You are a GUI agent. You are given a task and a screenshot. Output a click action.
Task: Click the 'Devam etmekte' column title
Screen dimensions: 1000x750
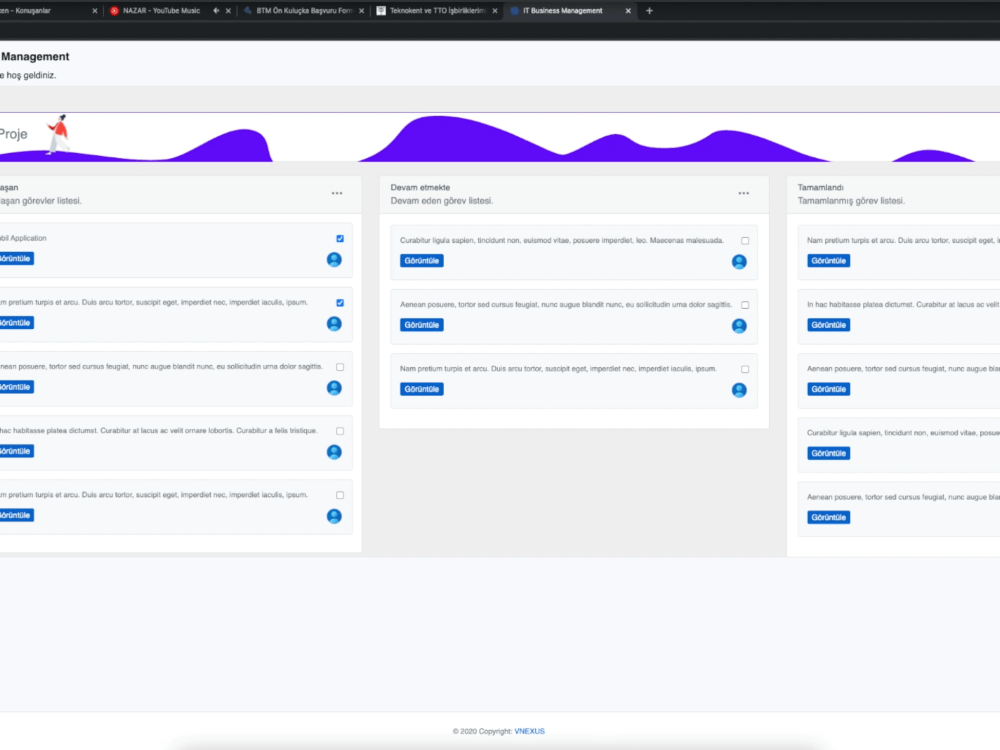coord(420,188)
